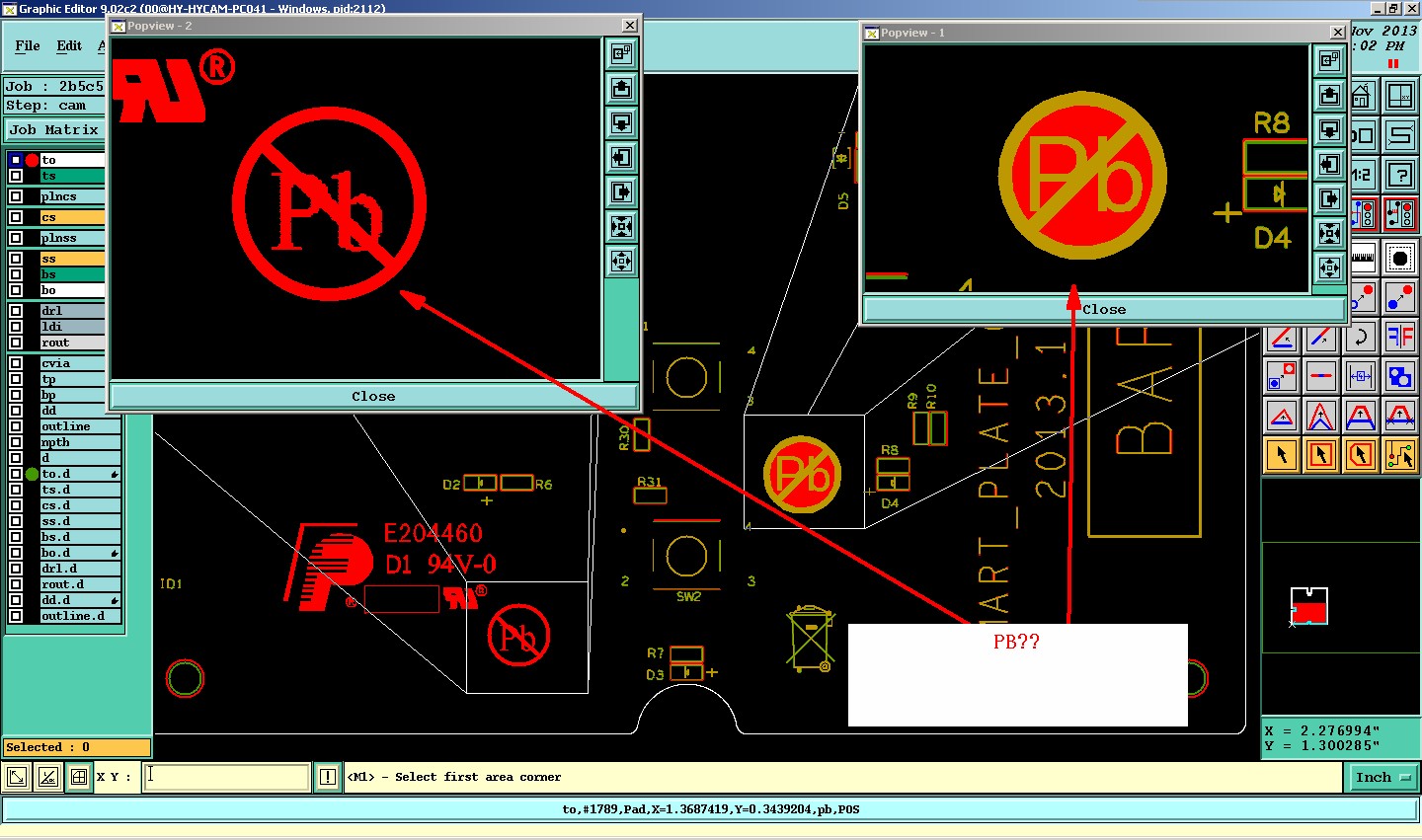1422x840 pixels.
Task: Click pan down icon in Popview - 2
Action: pos(621,123)
